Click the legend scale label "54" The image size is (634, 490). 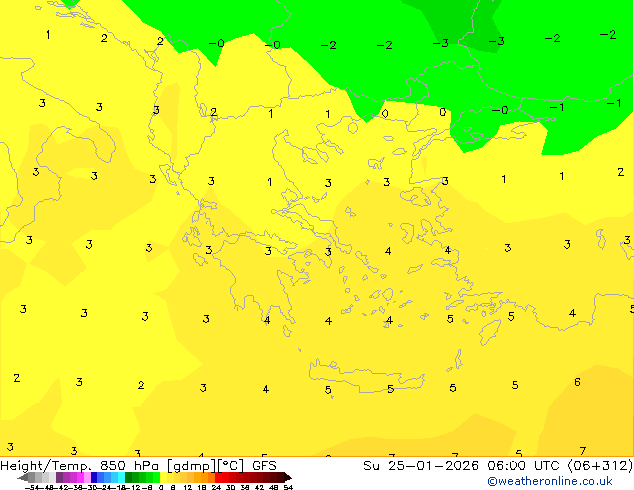(x=288, y=487)
